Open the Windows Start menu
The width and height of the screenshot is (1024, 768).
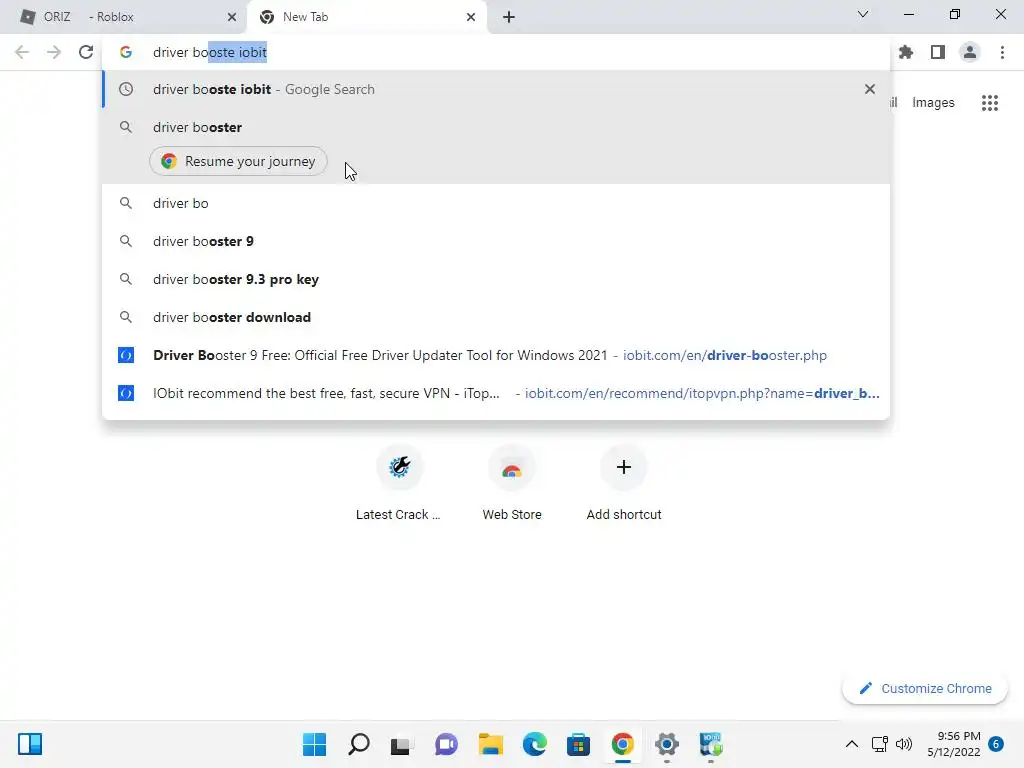point(314,744)
